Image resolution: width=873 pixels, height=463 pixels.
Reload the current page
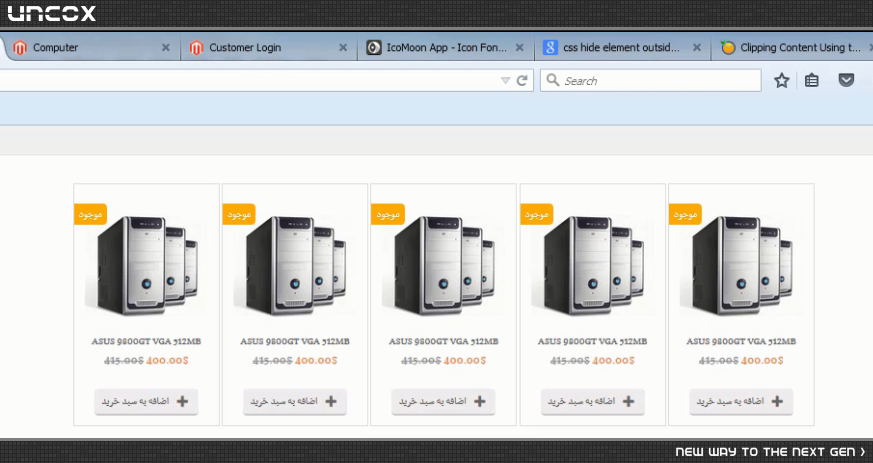tap(522, 81)
